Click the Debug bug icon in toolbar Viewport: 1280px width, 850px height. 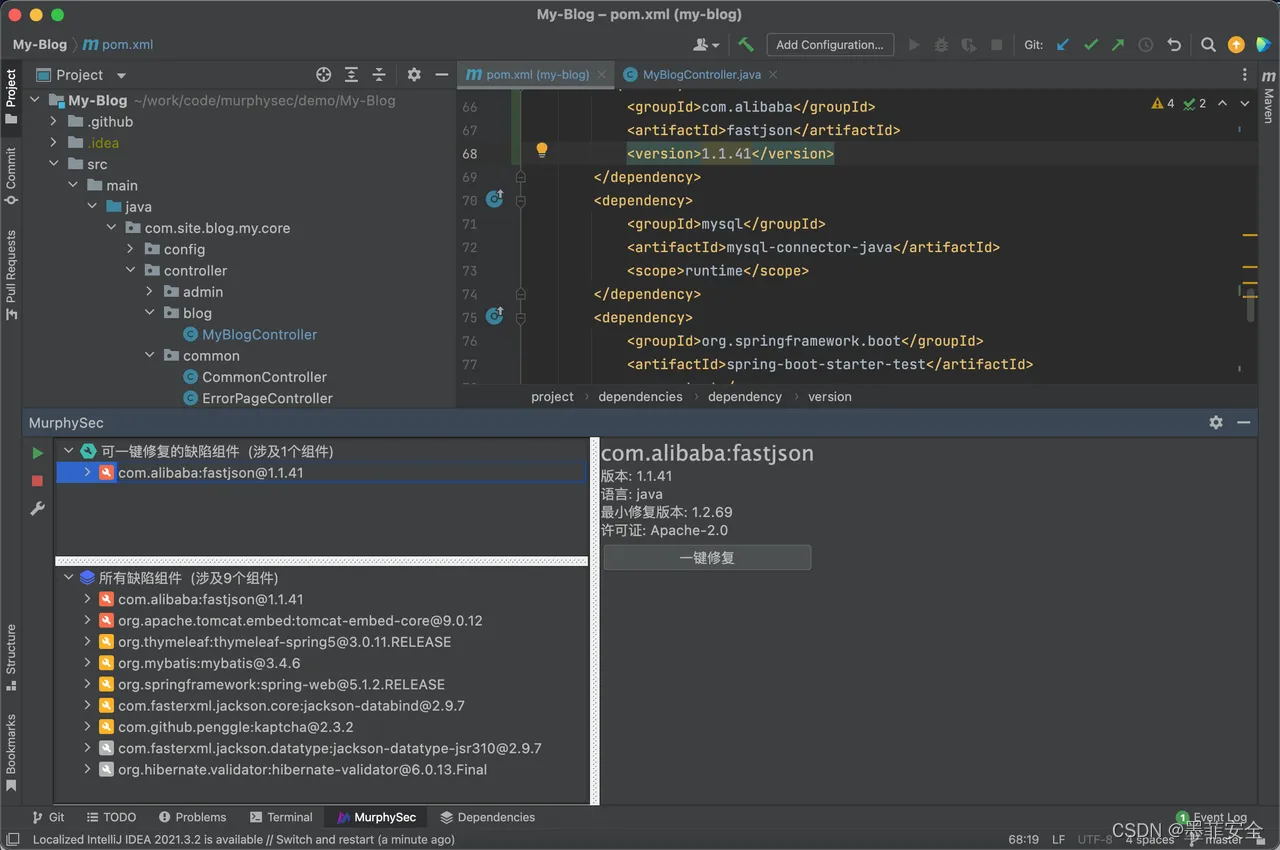[941, 44]
